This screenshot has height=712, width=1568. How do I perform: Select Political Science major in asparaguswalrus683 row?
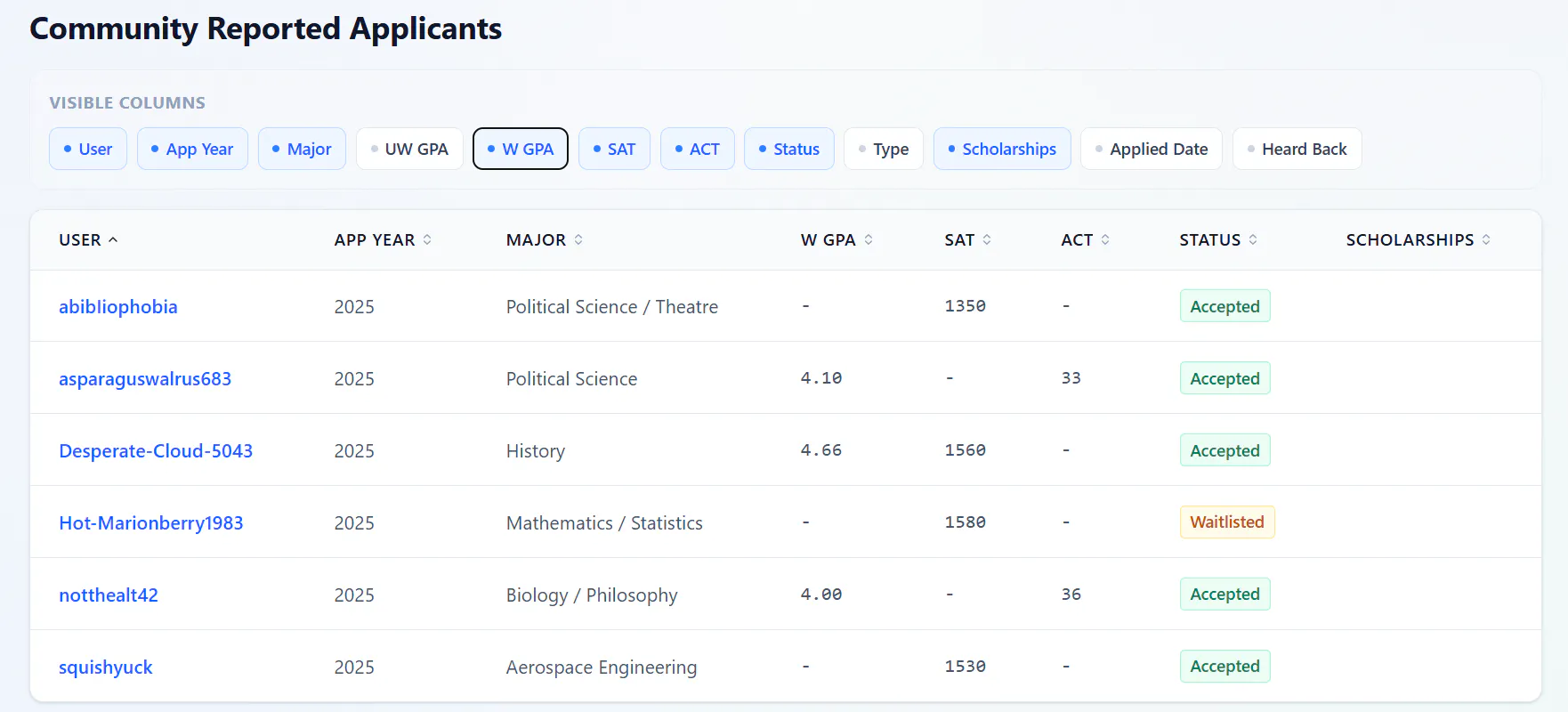point(571,379)
